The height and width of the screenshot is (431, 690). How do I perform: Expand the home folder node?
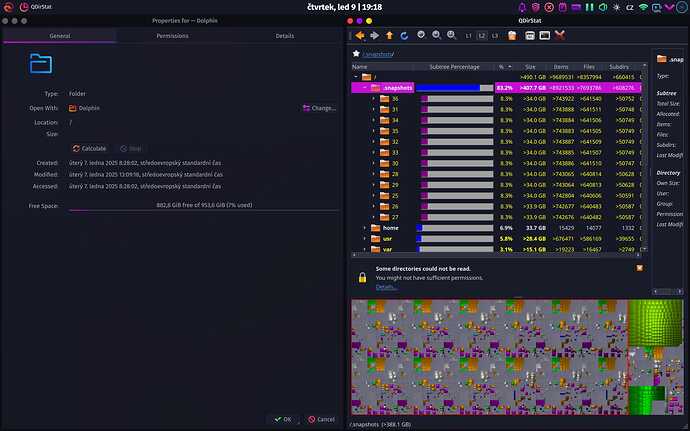pos(365,228)
